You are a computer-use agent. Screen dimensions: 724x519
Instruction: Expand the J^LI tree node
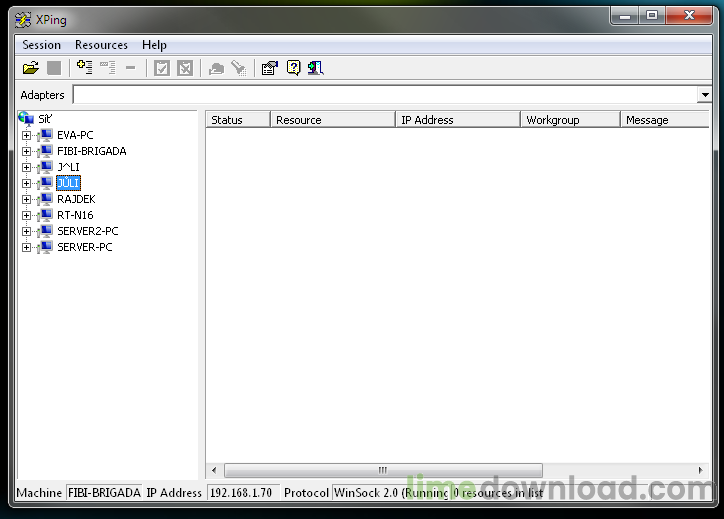coord(26,167)
